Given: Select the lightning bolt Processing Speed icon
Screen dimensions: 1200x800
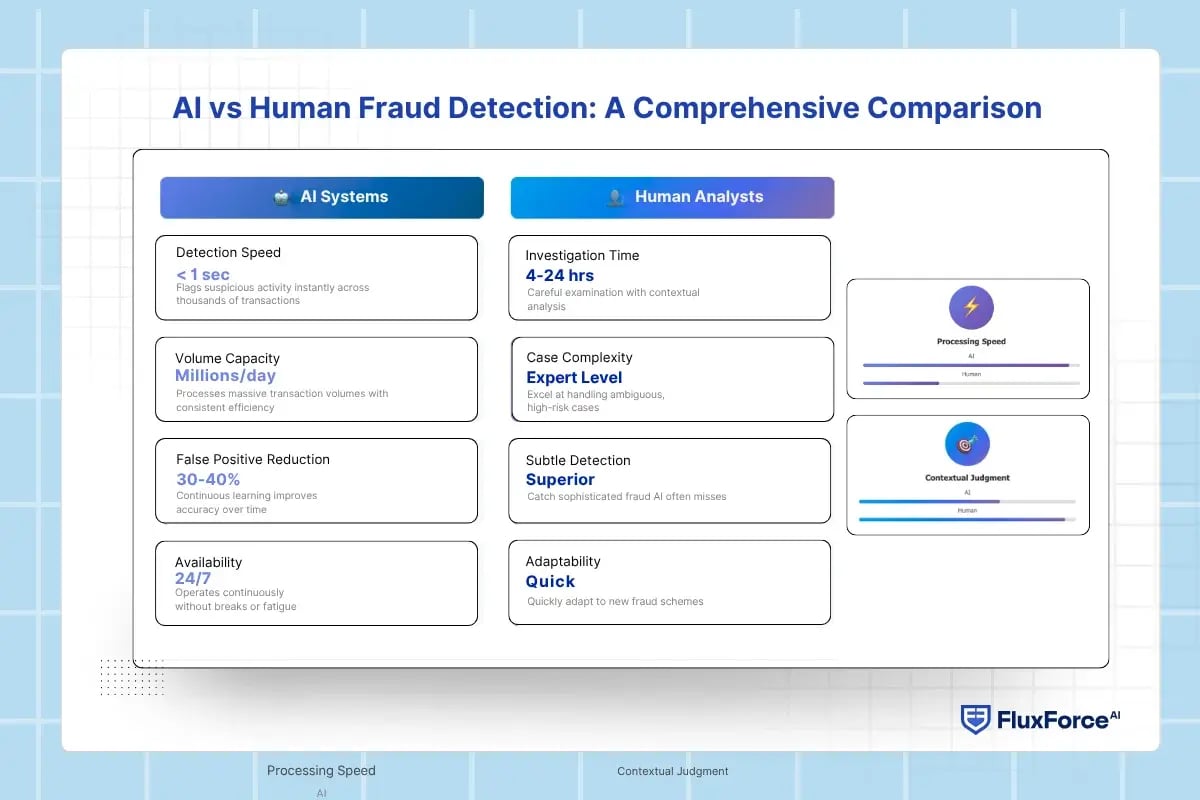Looking at the screenshot, I should 971,305.
